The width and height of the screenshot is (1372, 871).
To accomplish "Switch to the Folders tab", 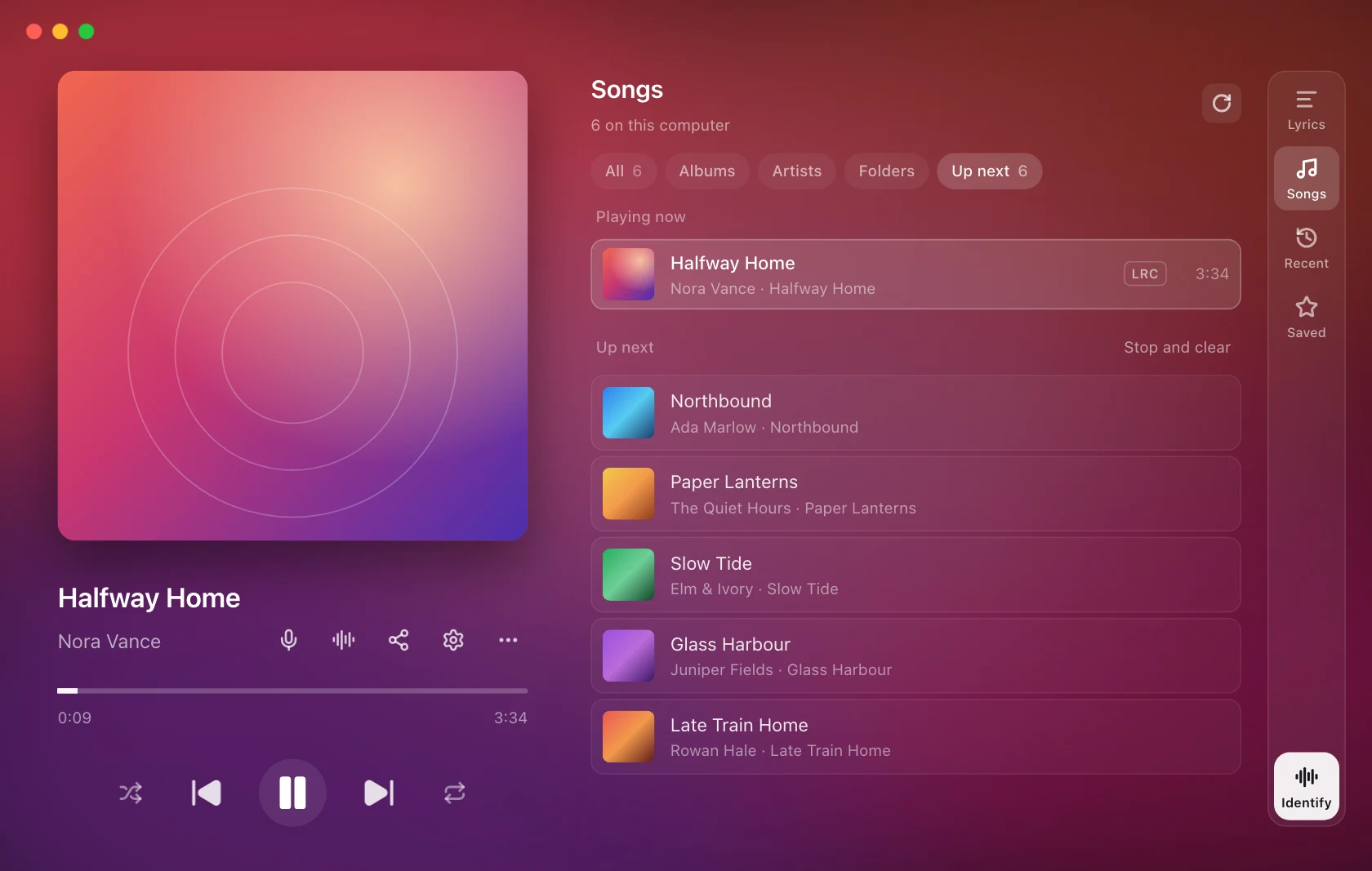I will coord(886,171).
